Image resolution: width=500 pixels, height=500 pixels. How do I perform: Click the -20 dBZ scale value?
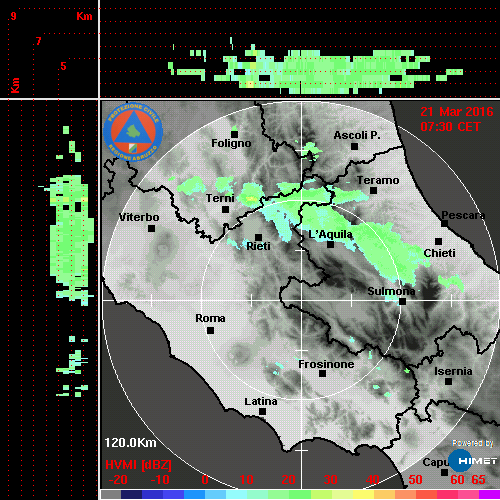click(x=118, y=480)
